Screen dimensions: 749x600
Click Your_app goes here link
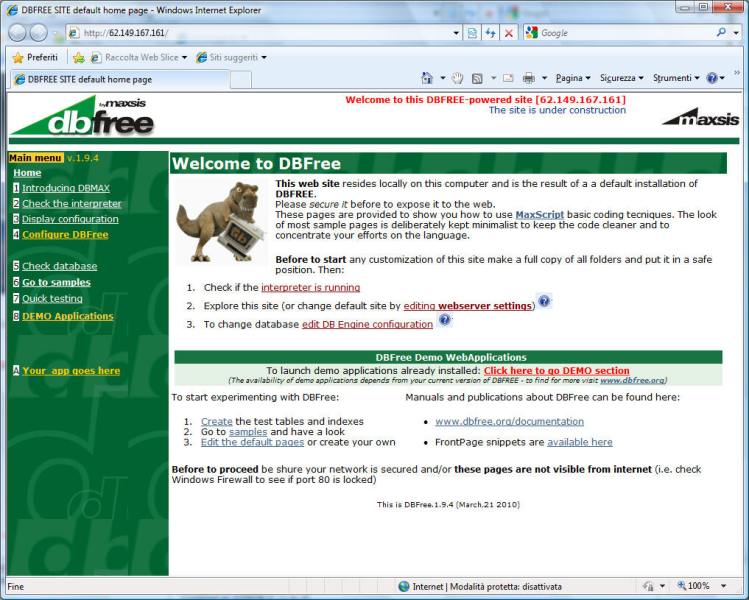(71, 371)
